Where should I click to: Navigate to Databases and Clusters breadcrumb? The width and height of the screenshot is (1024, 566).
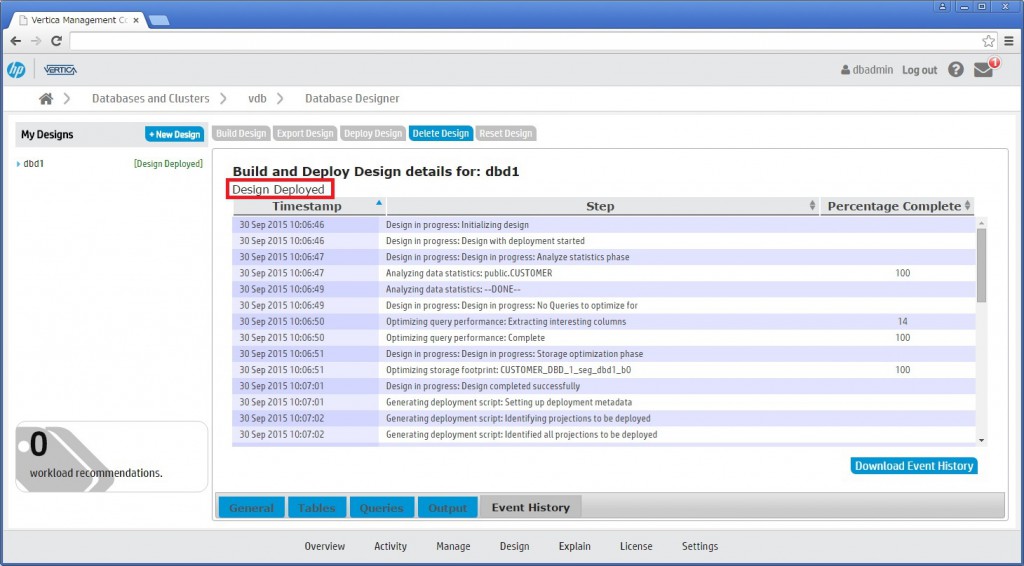[151, 99]
